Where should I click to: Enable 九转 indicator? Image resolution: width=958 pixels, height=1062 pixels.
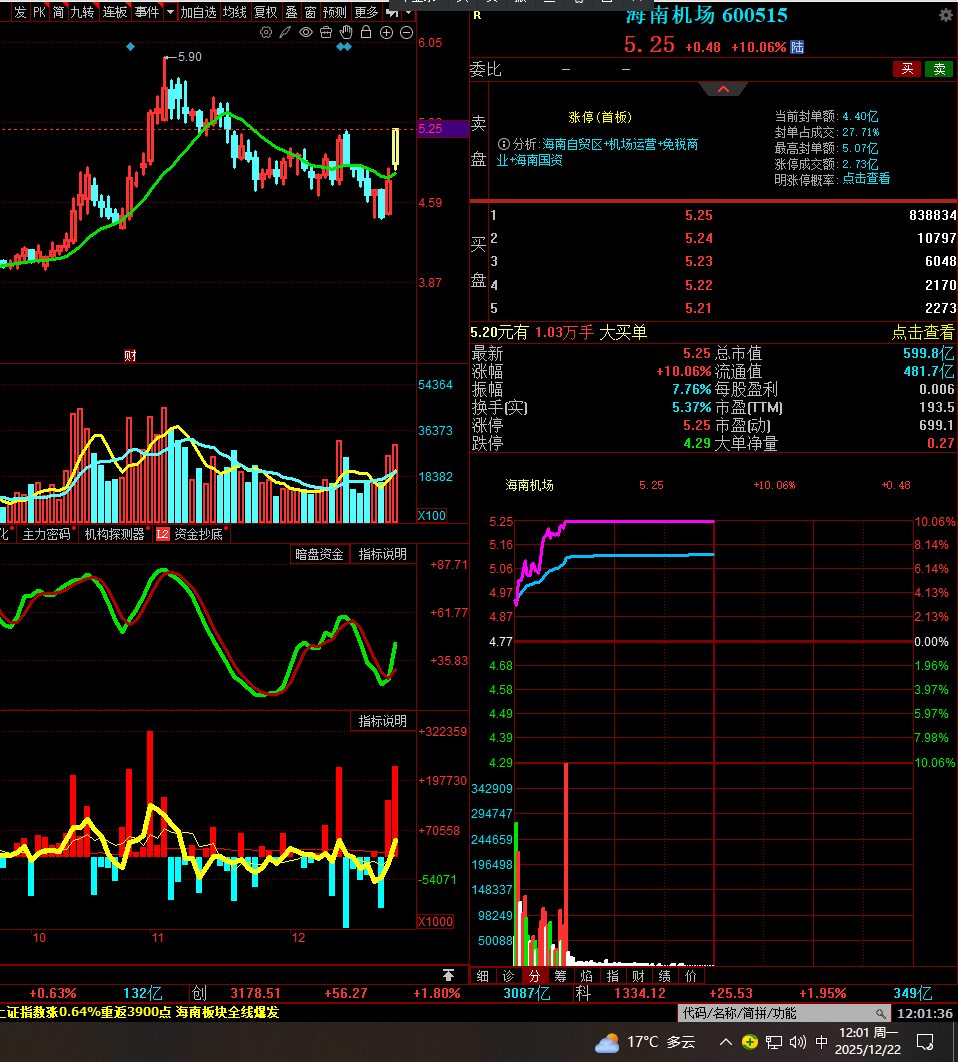(x=83, y=12)
